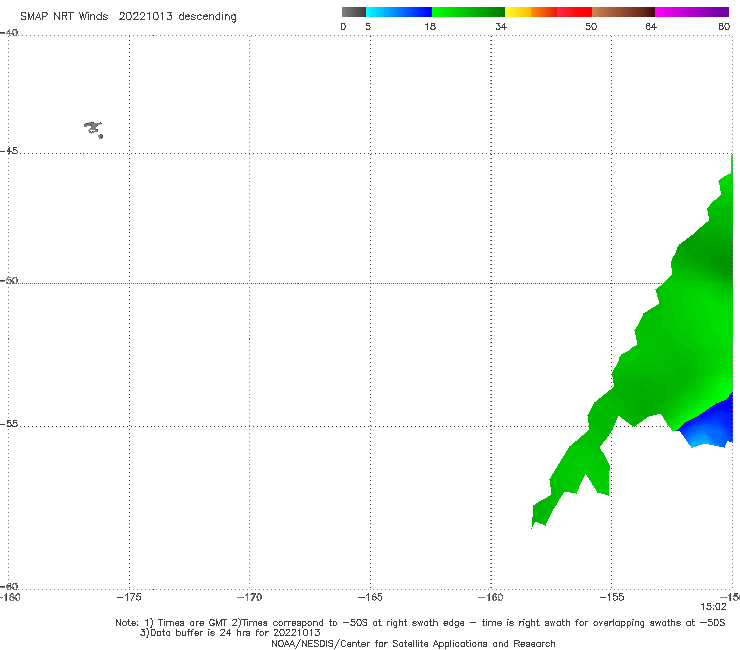The height and width of the screenshot is (650, 740).
Task: Click the magenta 64-80 color bar segment
Action: tap(692, 12)
